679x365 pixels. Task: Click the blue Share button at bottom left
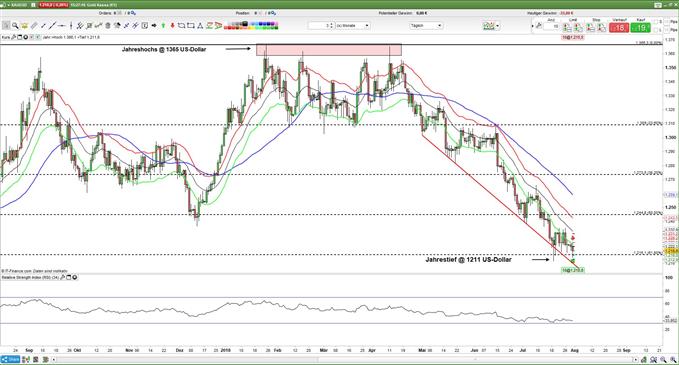pos(10,359)
